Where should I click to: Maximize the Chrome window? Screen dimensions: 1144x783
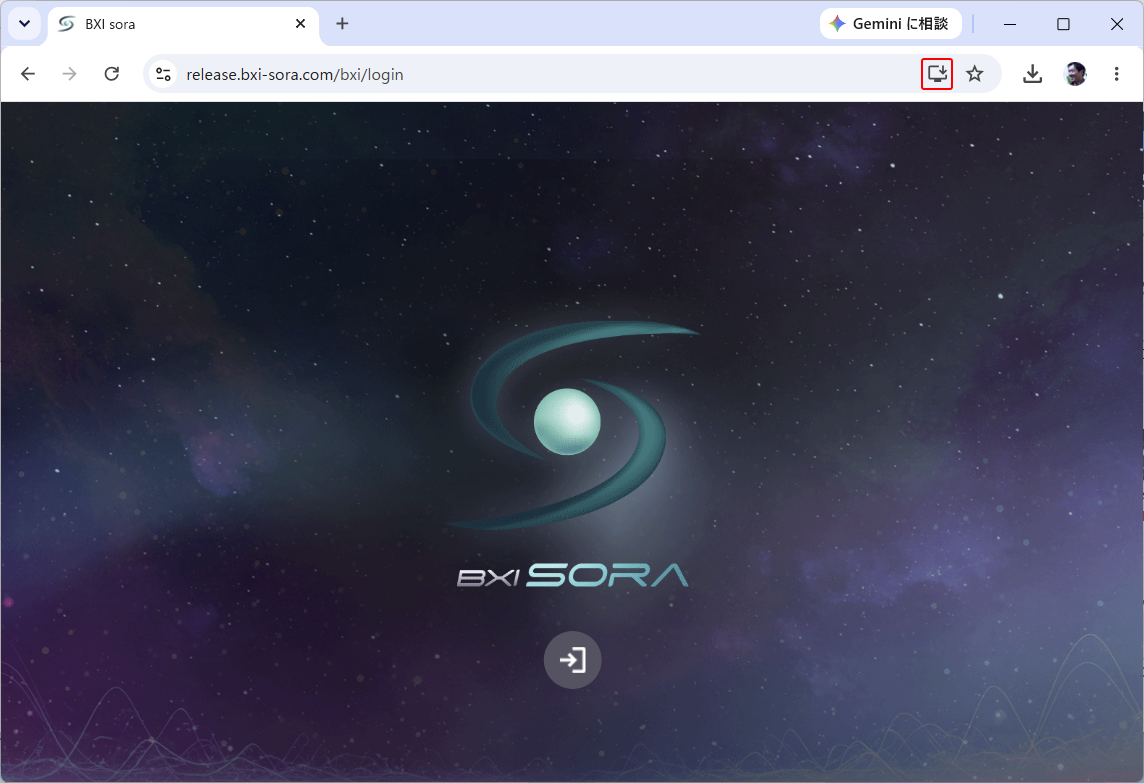coord(1063,24)
